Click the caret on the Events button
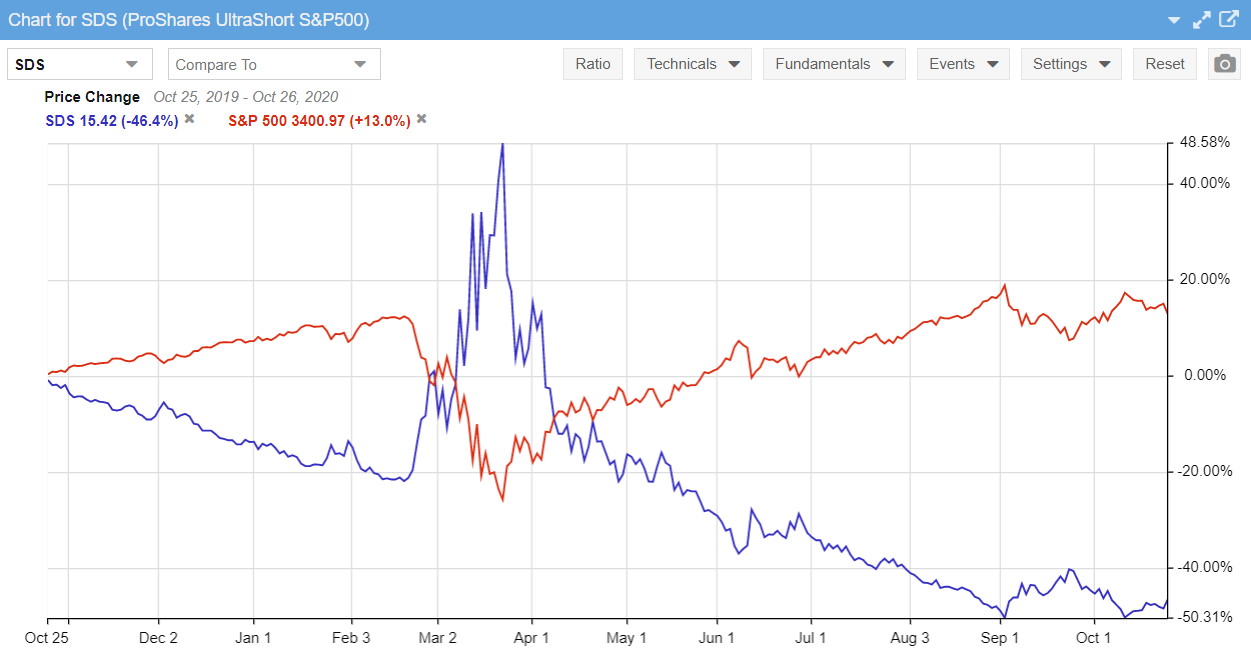The height and width of the screenshot is (660, 1251). click(x=993, y=63)
